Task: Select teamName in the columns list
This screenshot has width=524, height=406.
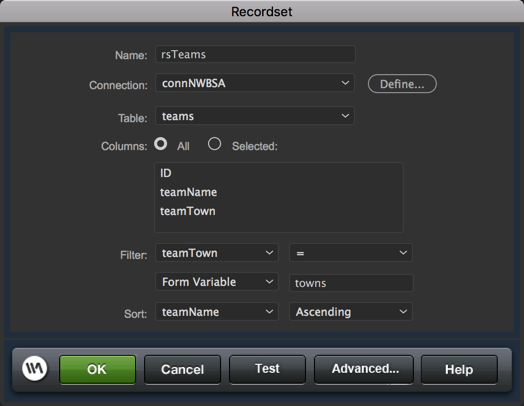Action: pyautogui.click(x=188, y=192)
